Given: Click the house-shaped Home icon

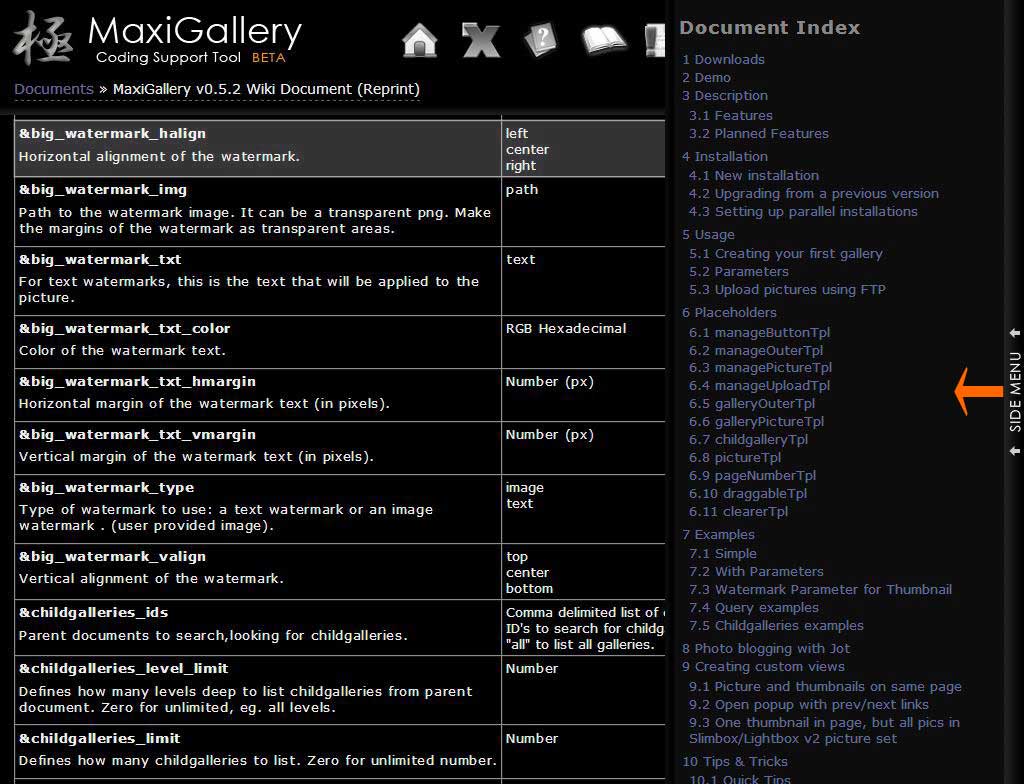Looking at the screenshot, I should point(420,40).
